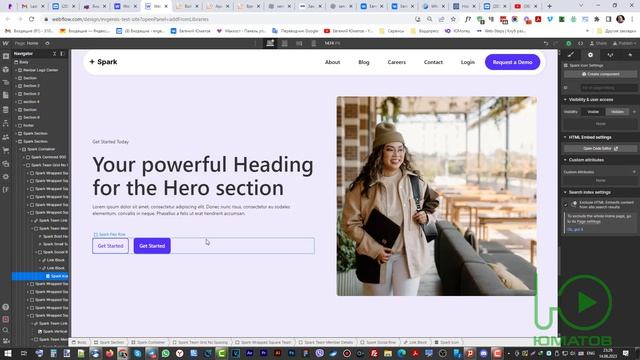
Task: Toggle Exclude HTML Embed's content checkbox
Action: [566, 204]
